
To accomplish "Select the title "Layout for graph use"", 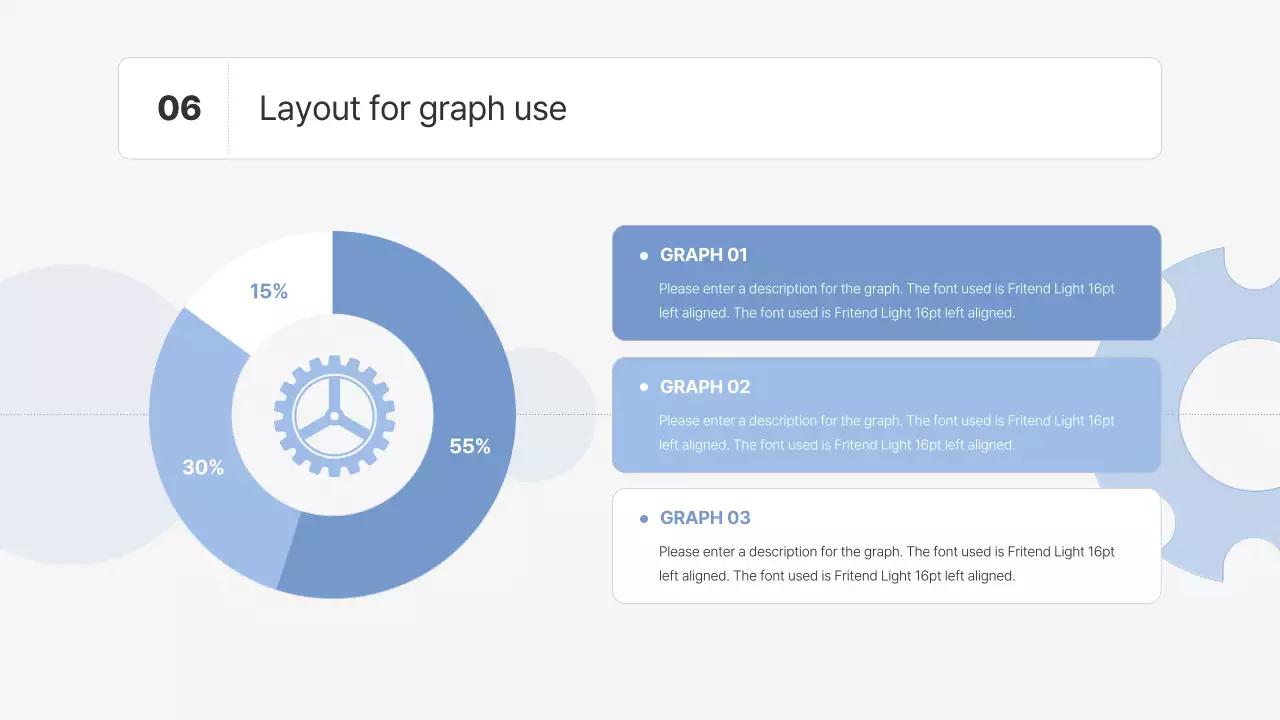I will pyautogui.click(x=412, y=108).
